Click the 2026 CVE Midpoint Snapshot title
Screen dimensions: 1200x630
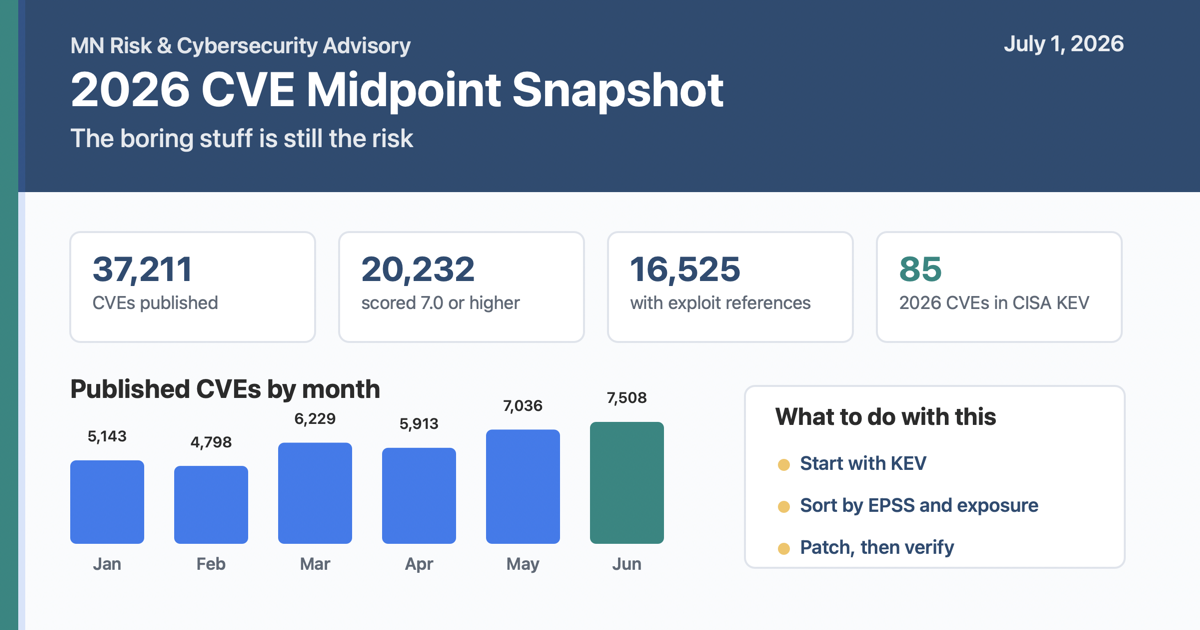(x=397, y=90)
